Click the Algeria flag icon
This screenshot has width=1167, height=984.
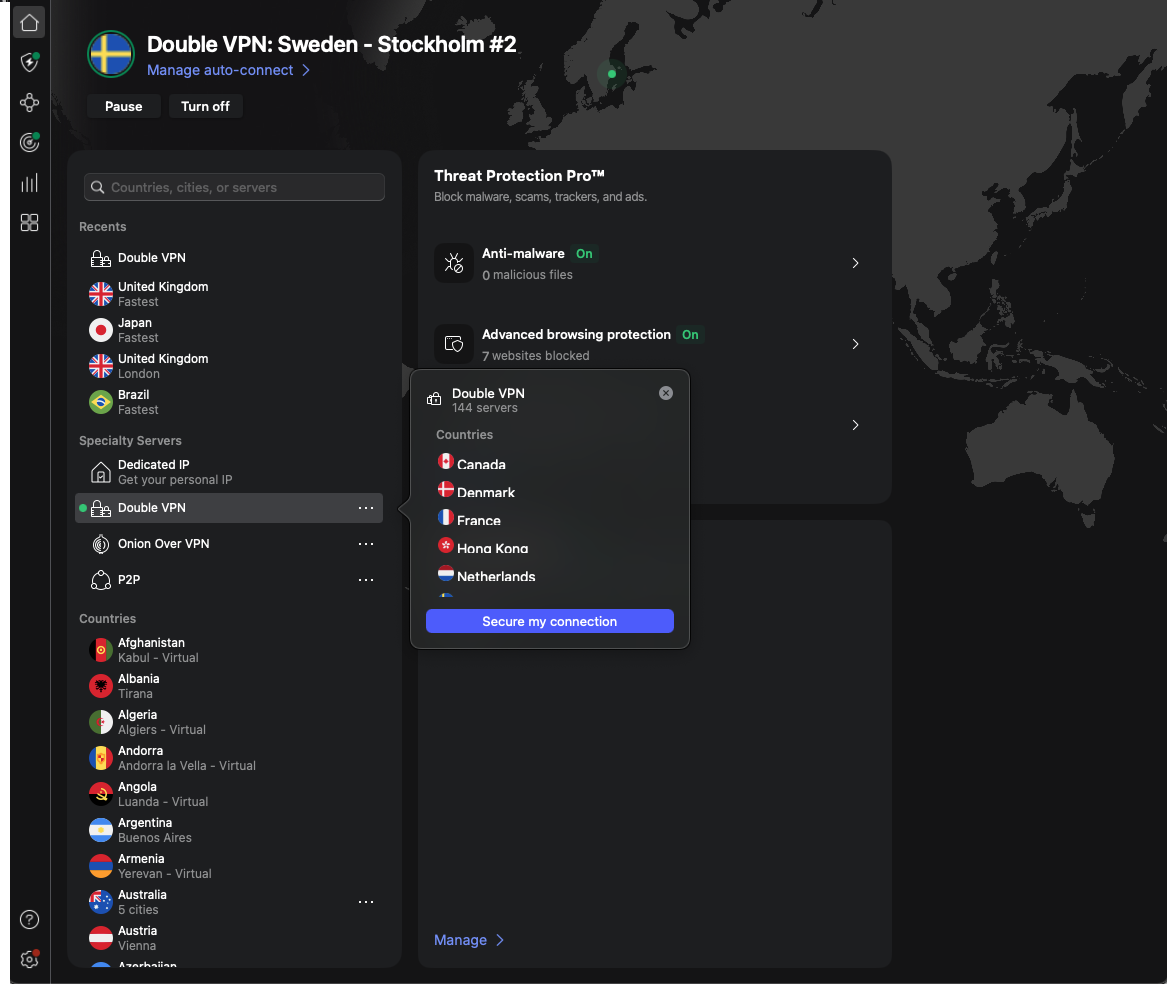click(100, 722)
